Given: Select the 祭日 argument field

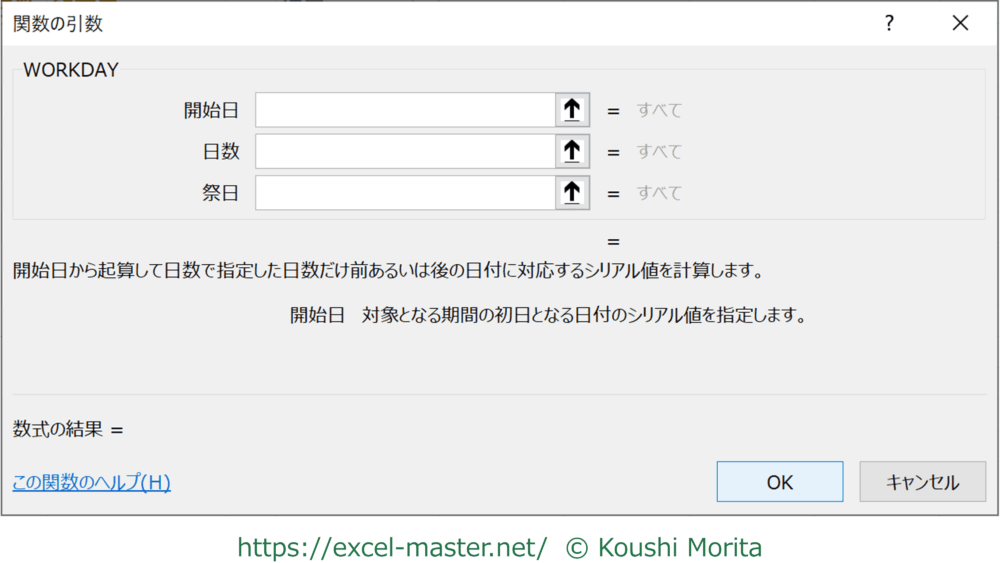Looking at the screenshot, I should [405, 192].
